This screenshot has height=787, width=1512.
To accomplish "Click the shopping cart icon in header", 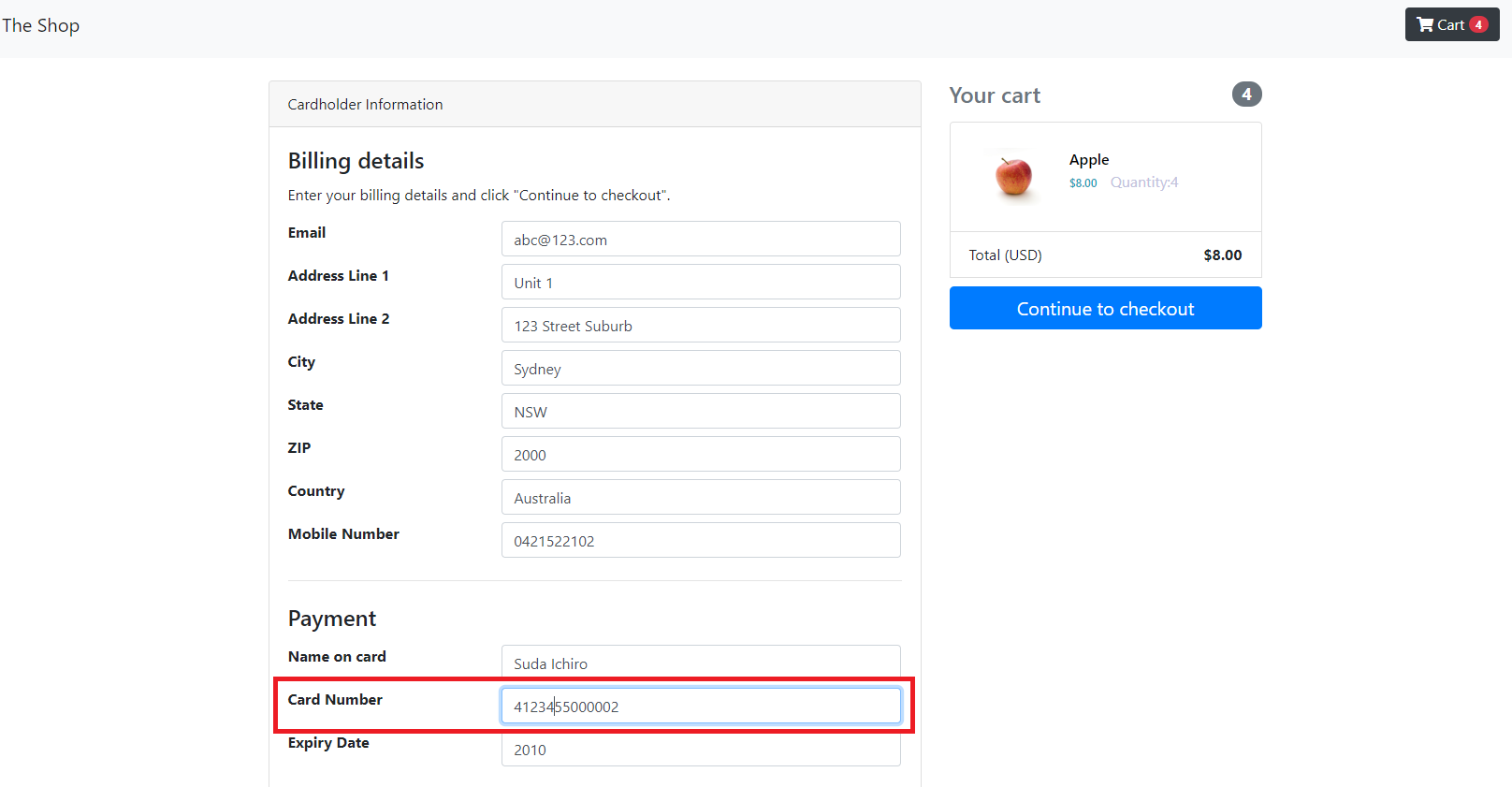I will click(x=1425, y=24).
